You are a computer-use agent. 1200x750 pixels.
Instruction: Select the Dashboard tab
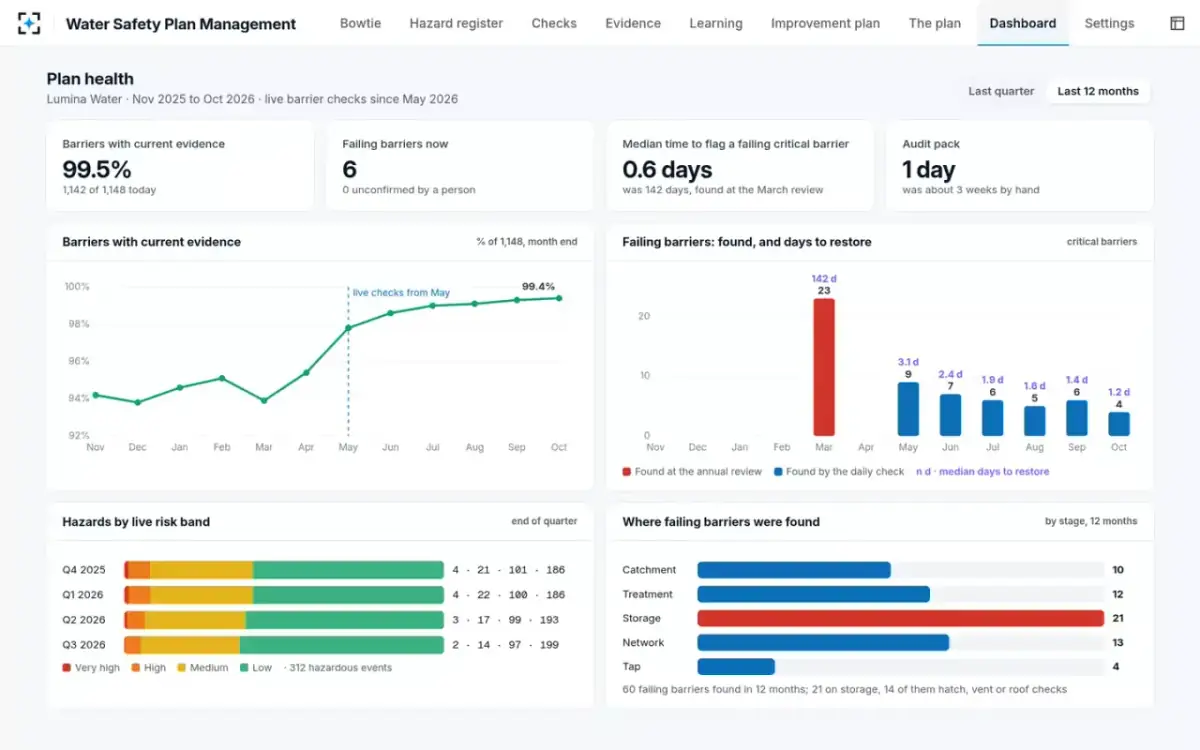pos(1023,23)
